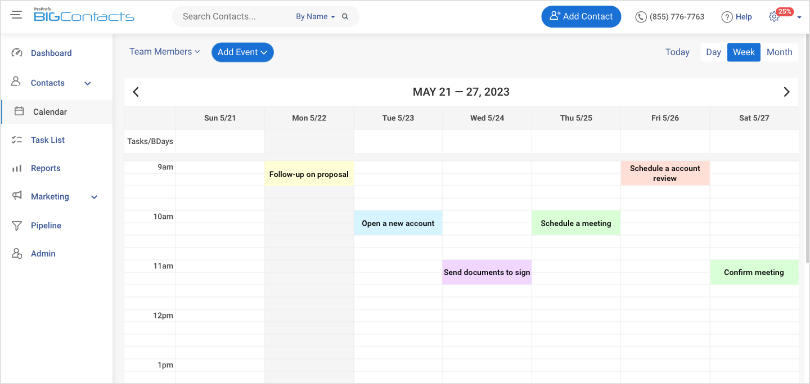Click the Marketing megaphone icon
The image size is (810, 384).
point(17,196)
